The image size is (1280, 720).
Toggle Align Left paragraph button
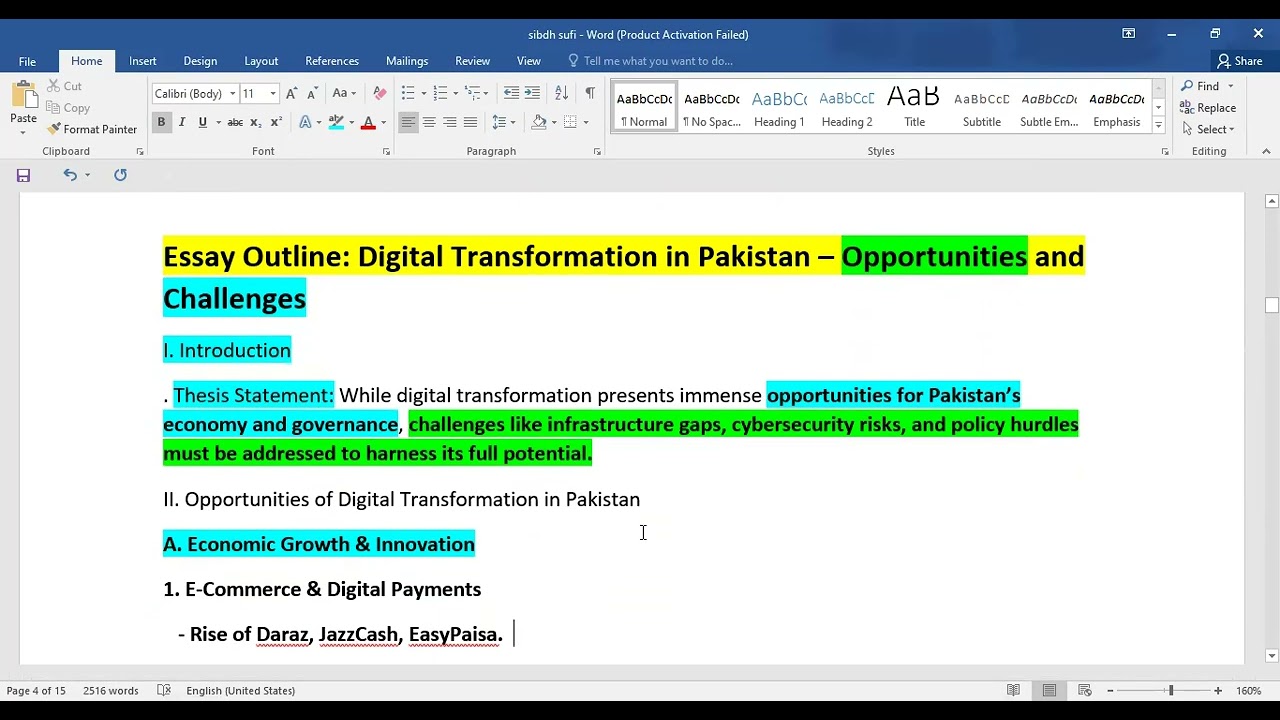408,122
